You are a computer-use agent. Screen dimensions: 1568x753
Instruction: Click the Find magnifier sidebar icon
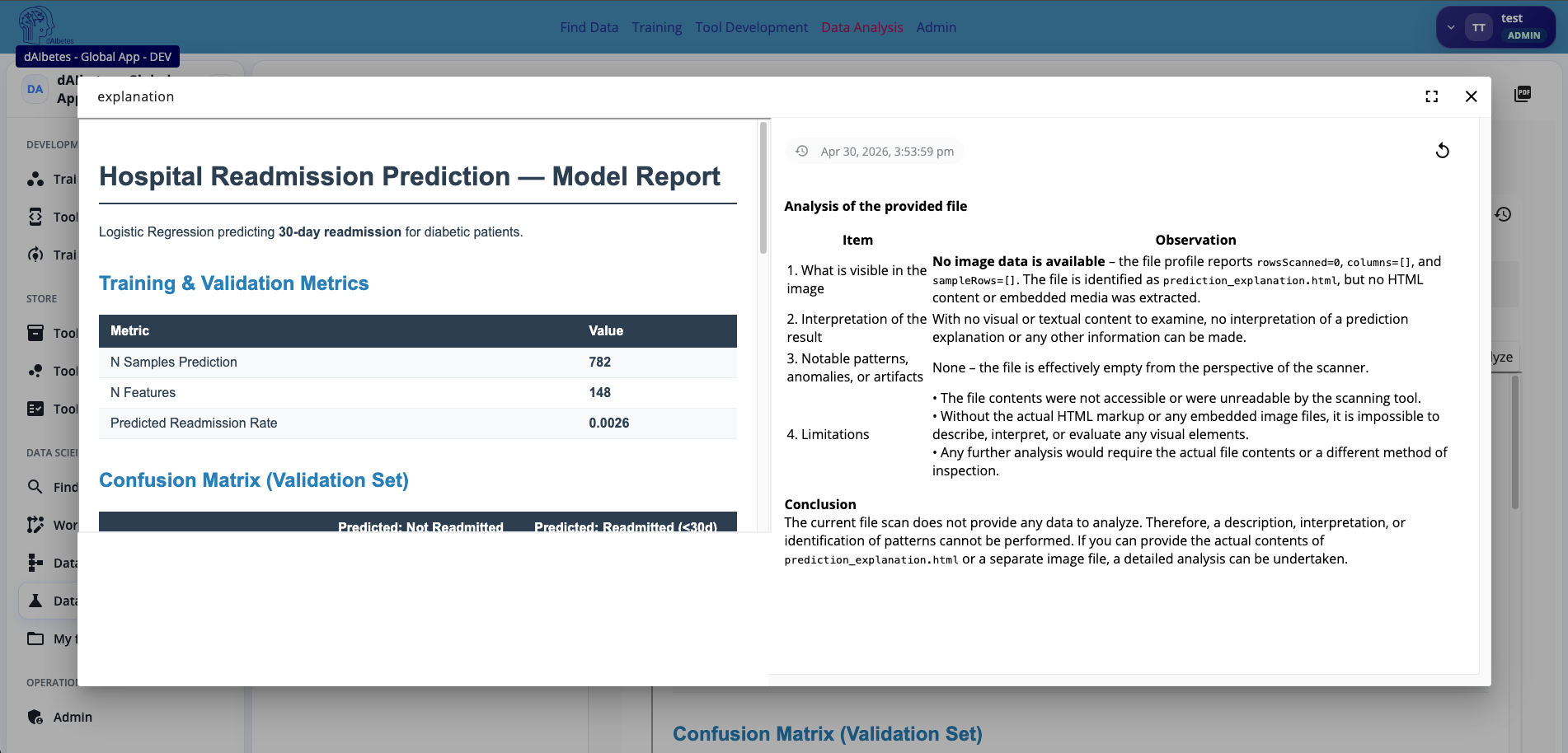pos(35,487)
